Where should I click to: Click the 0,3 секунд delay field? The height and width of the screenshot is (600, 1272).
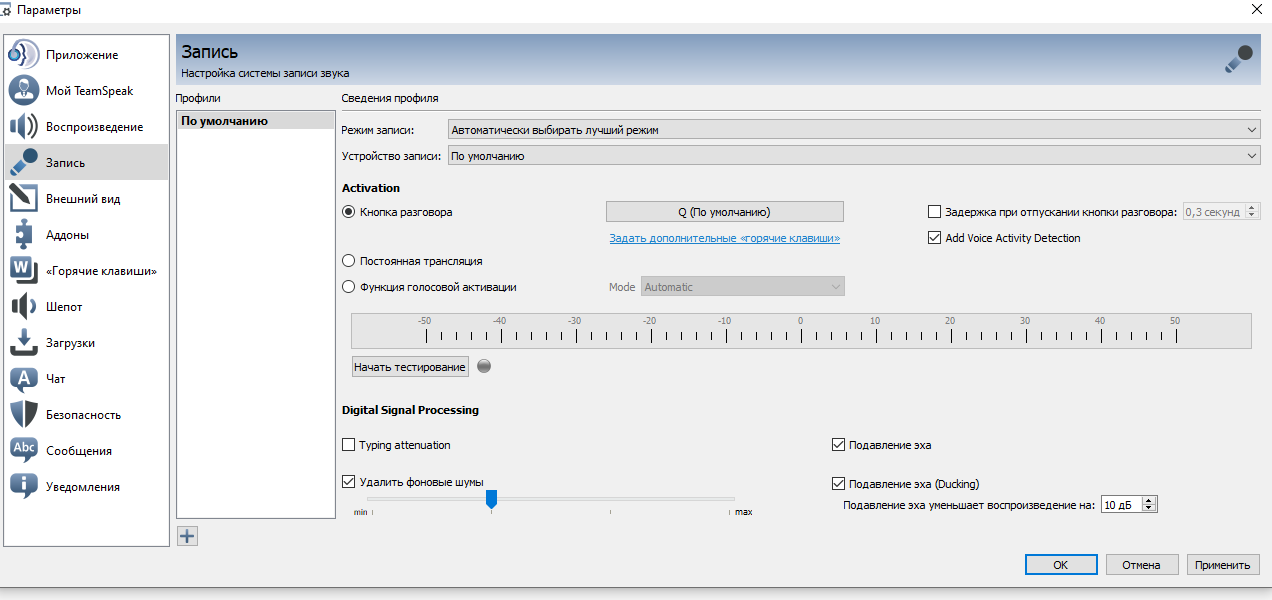coord(1214,212)
